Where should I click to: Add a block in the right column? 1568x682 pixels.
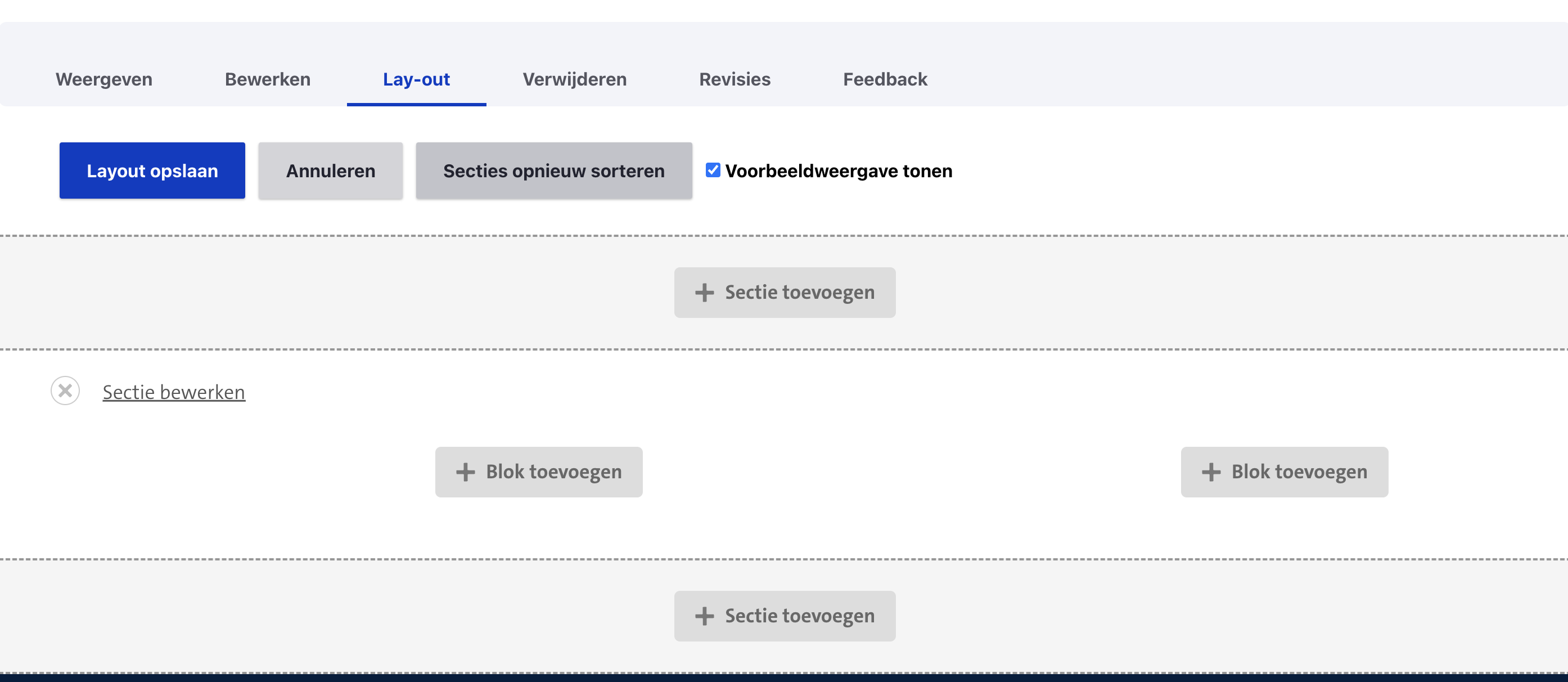(x=1285, y=472)
